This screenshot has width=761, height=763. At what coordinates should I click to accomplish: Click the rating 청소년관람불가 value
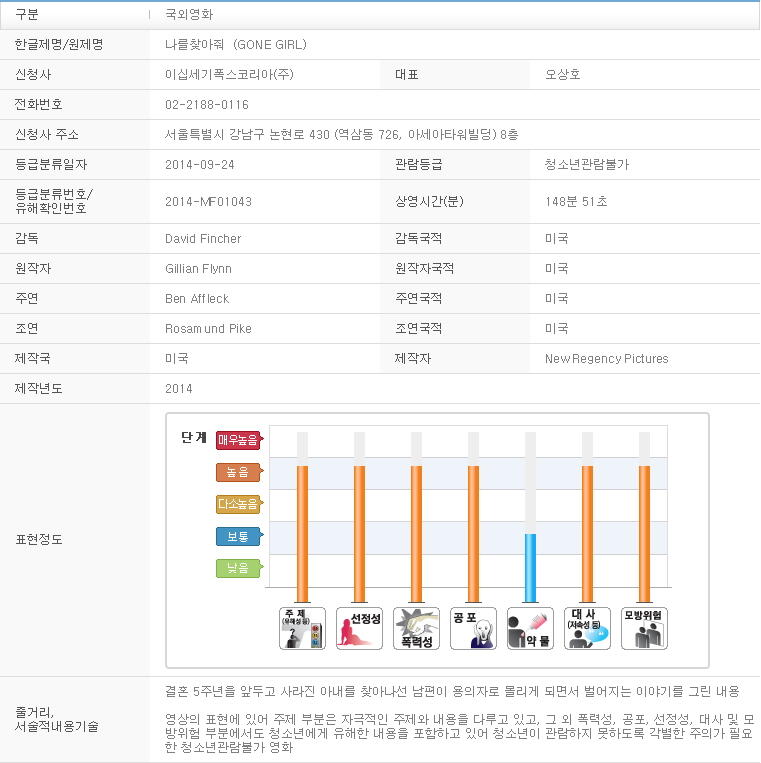[x=587, y=164]
